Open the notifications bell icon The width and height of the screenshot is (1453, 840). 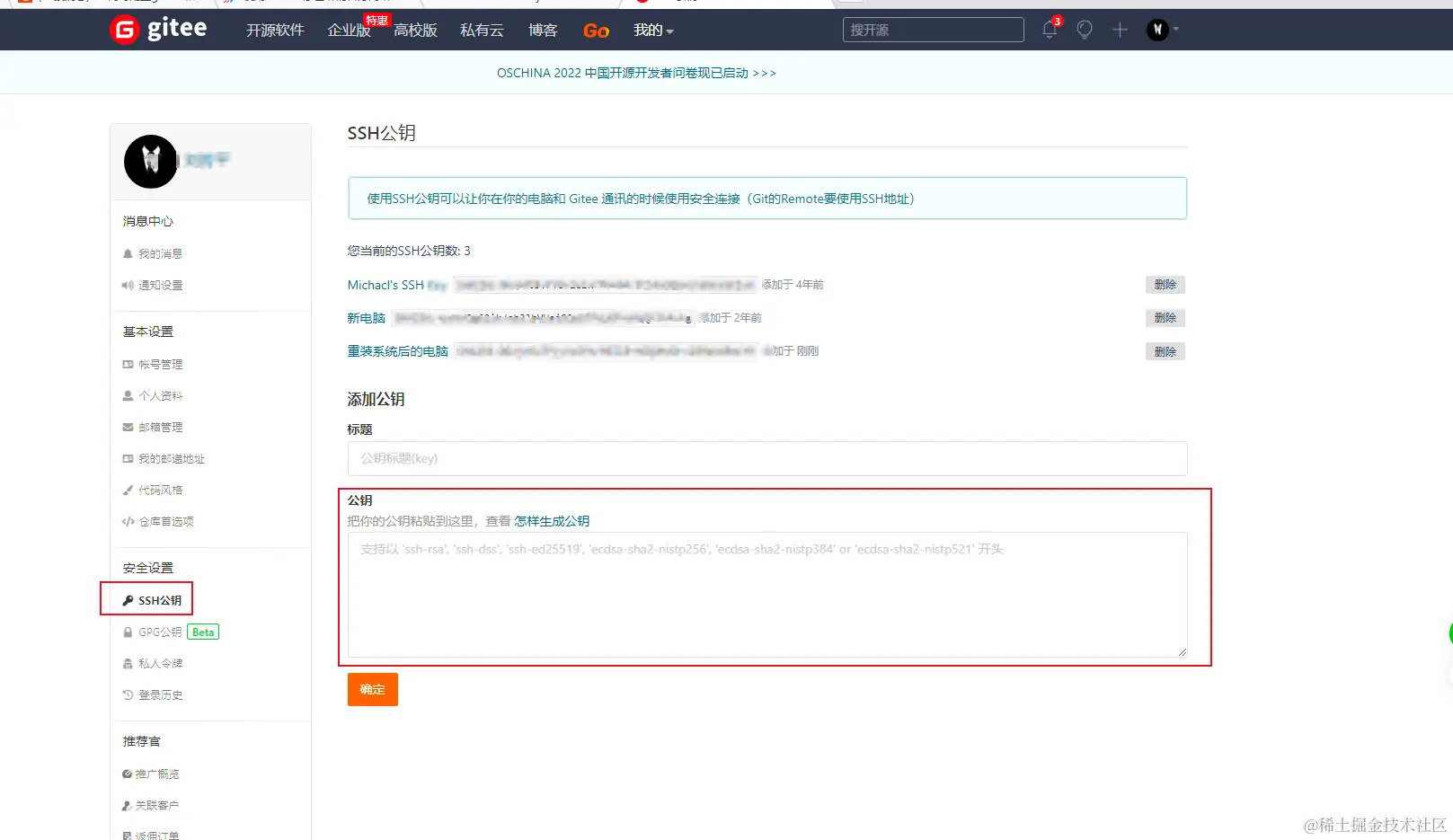point(1050,30)
